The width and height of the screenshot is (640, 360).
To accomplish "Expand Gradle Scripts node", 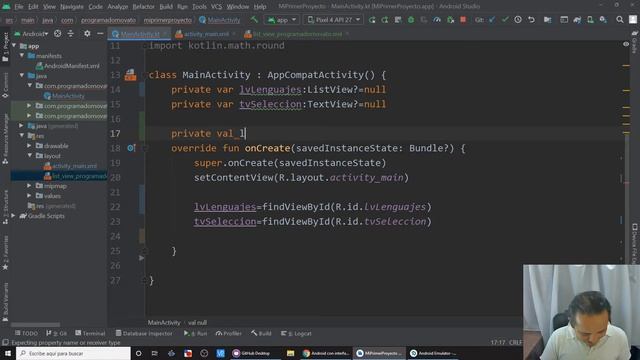I will click(14, 216).
